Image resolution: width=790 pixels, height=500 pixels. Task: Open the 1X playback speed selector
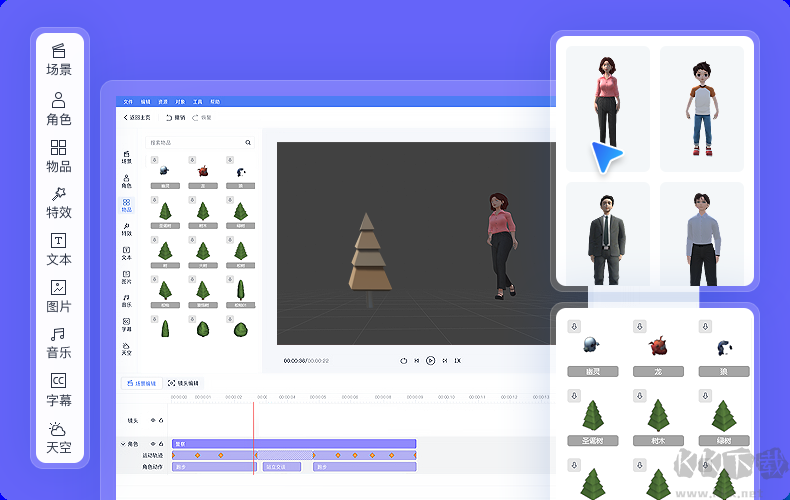point(457,360)
